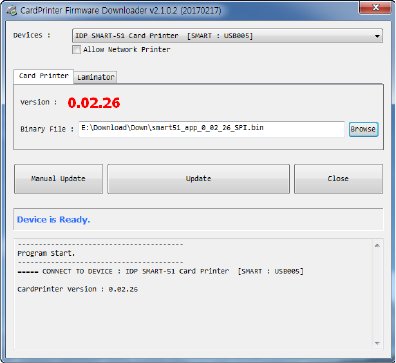Viewport: 396px width, 363px height.
Task: Click the 'Version :' label
Action: 38,102
